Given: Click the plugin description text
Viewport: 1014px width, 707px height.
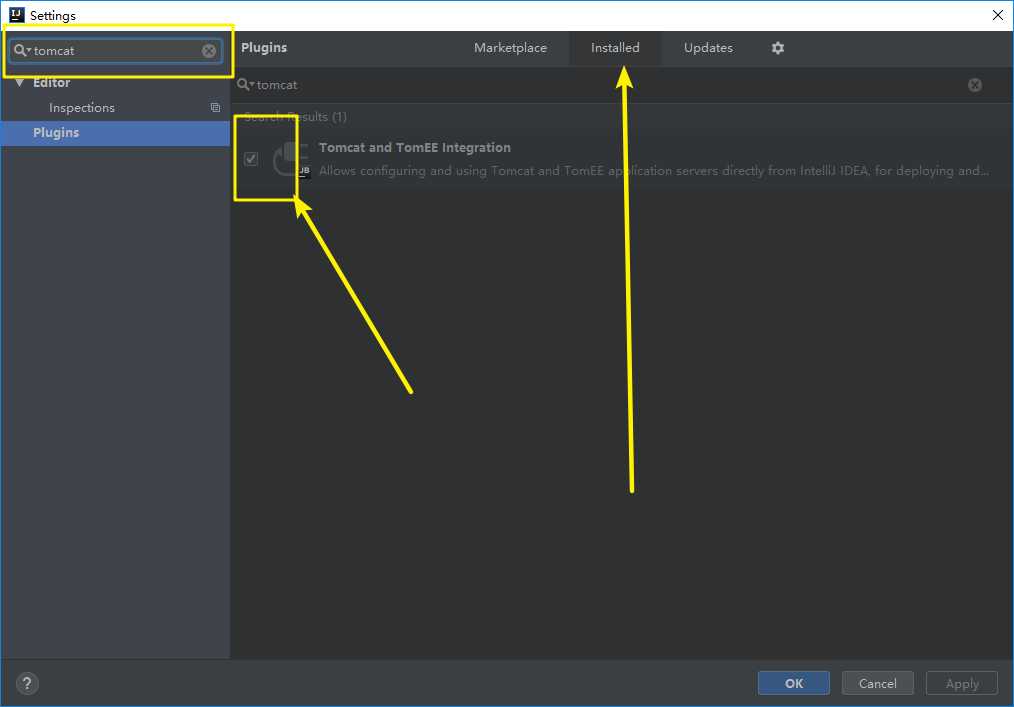Looking at the screenshot, I should 654,171.
